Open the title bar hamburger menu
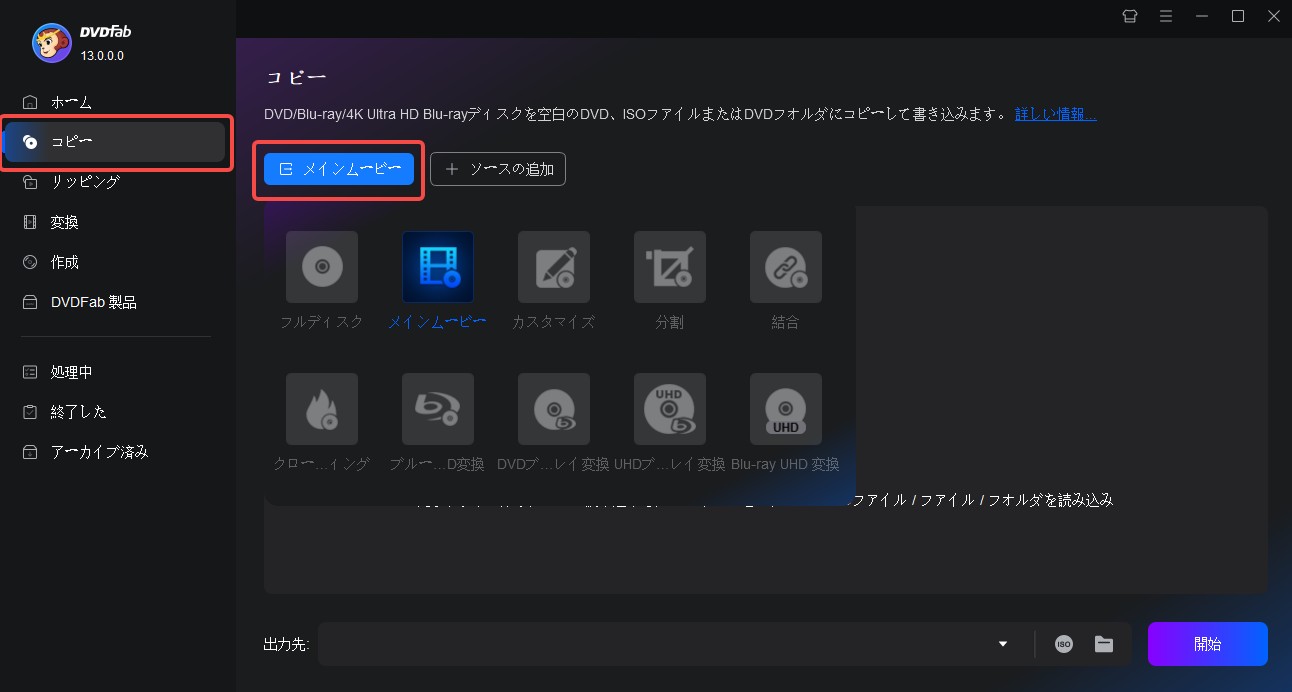Screen dimensions: 1292x692 pos(1166,16)
